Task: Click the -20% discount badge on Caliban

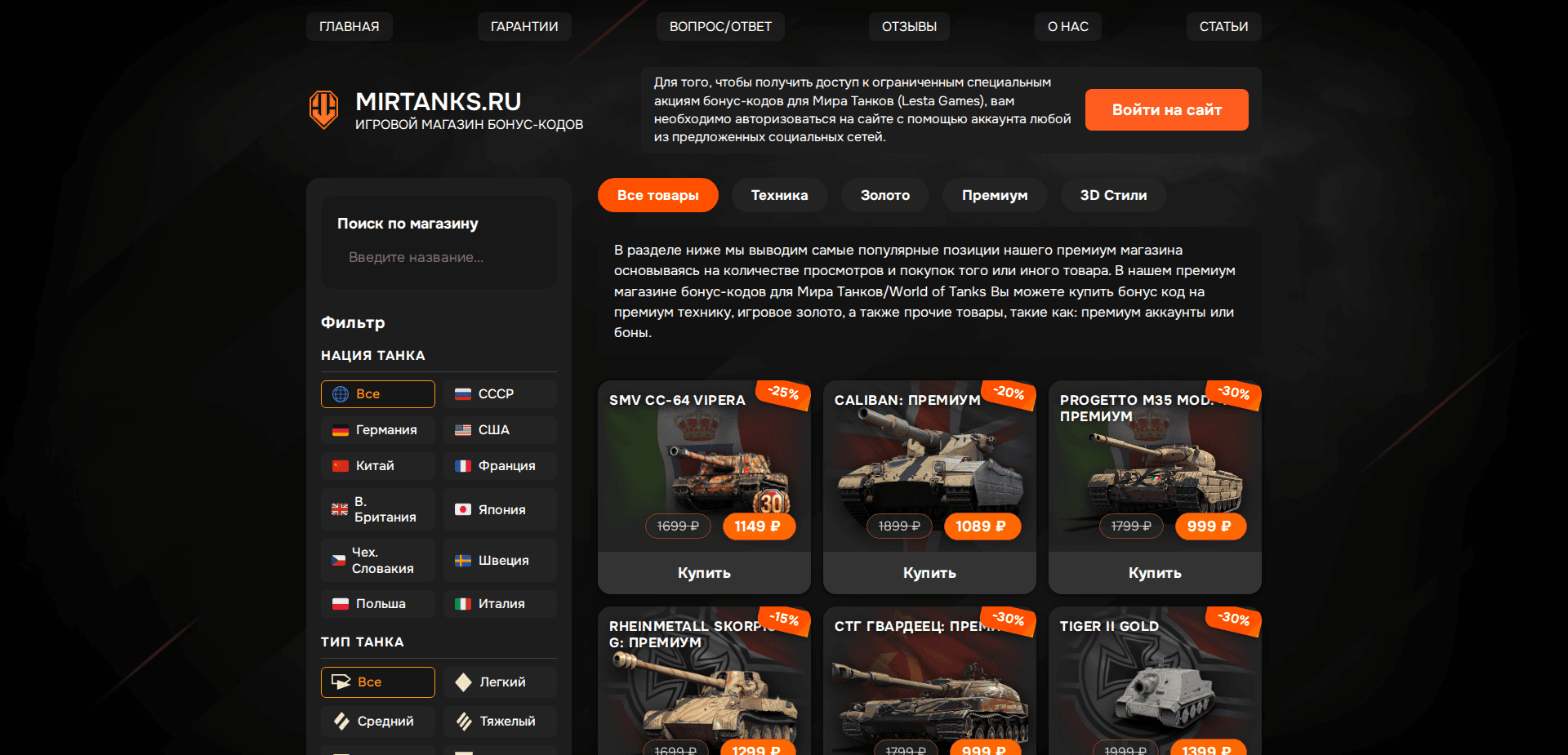Action: tap(1009, 393)
